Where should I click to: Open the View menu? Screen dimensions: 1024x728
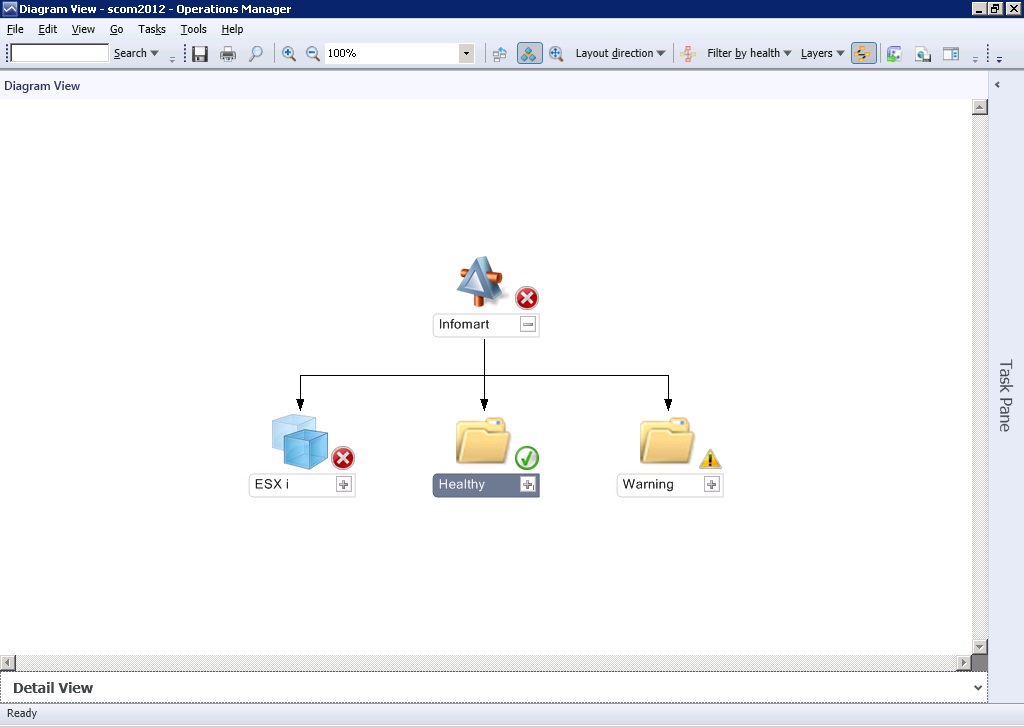pos(83,29)
